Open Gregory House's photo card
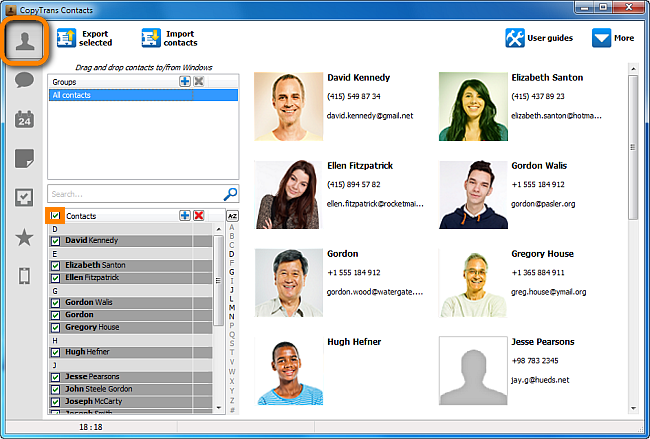The height and width of the screenshot is (439, 650). click(473, 283)
